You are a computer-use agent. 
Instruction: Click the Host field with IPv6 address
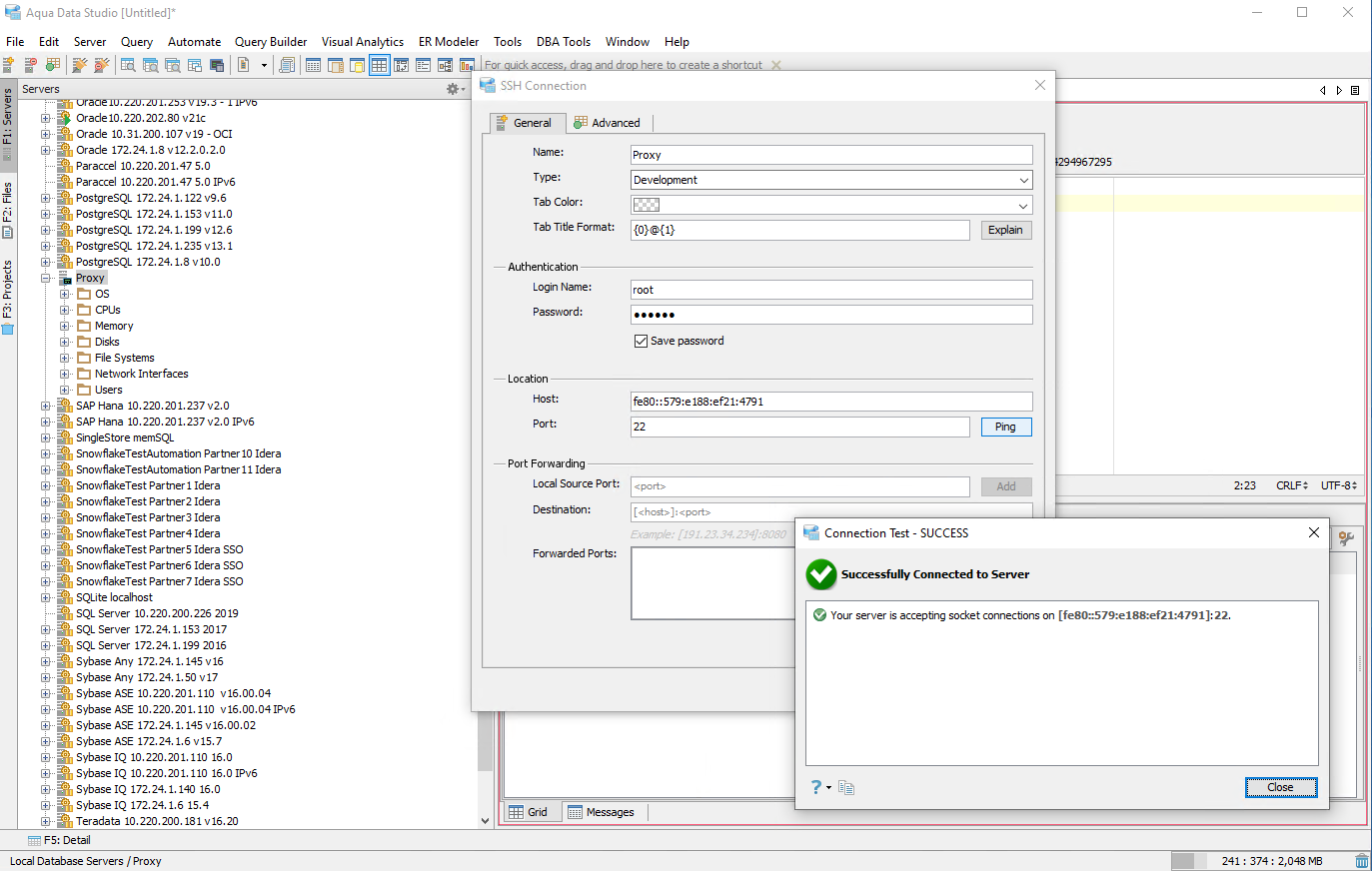coord(831,402)
